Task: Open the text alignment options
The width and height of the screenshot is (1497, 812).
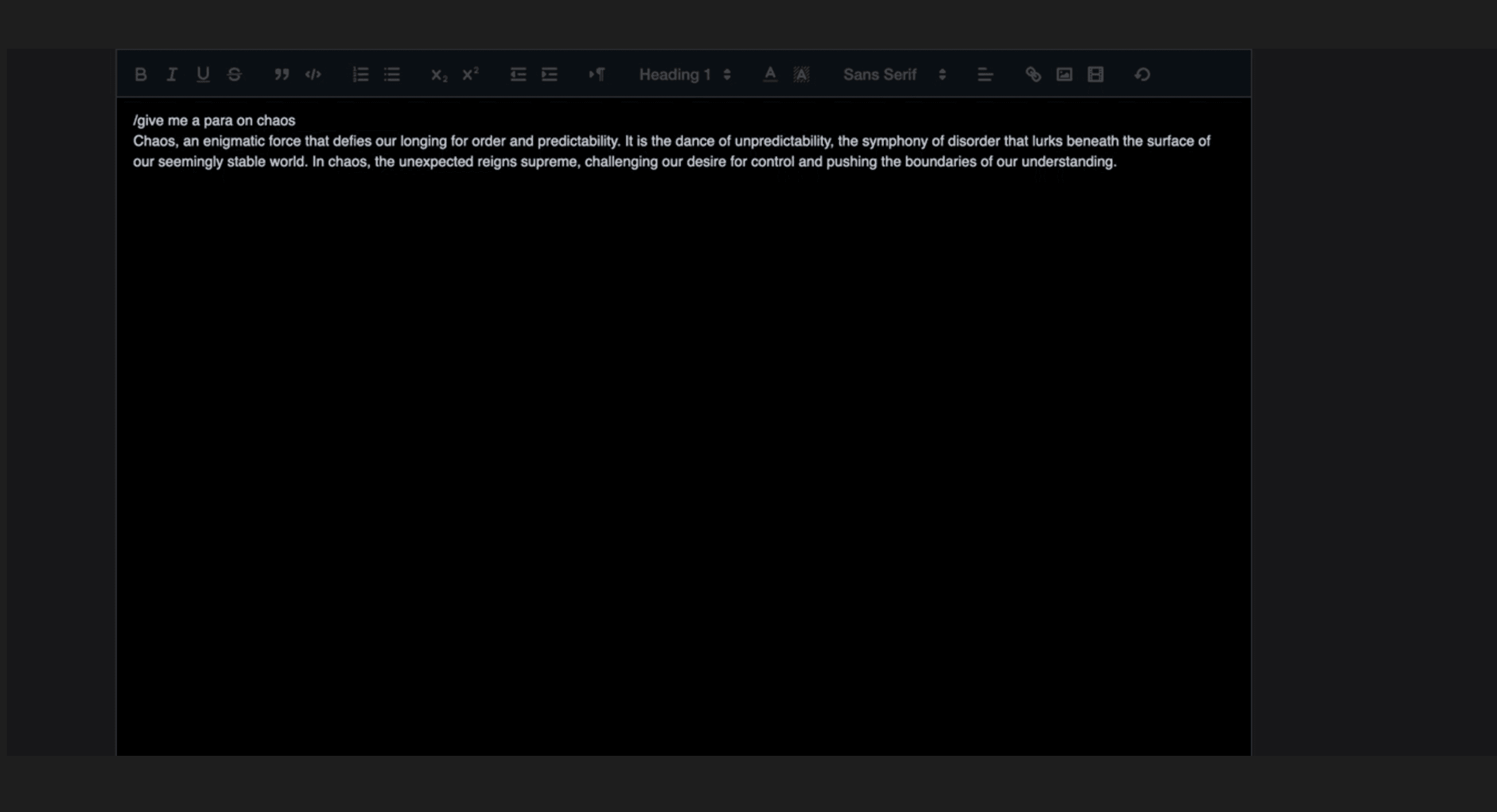Action: [x=985, y=74]
